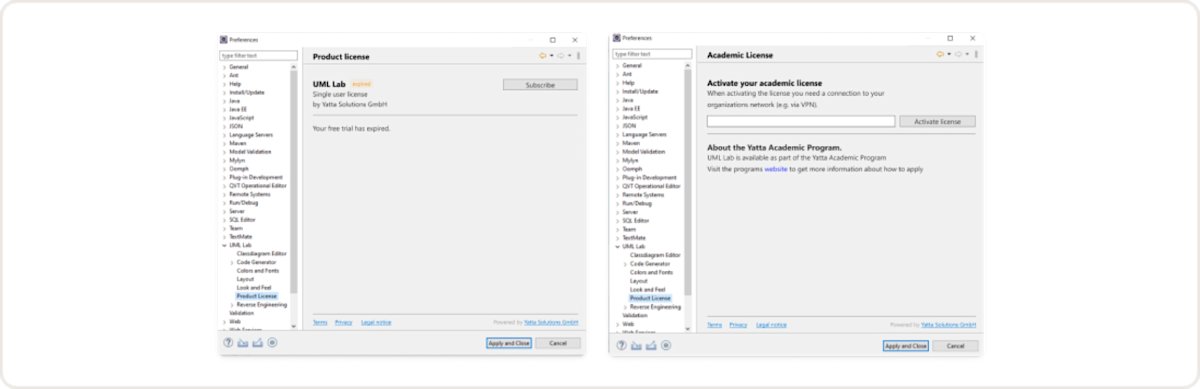Click Cancel in Product license window
The image size is (1200, 389).
click(x=558, y=343)
